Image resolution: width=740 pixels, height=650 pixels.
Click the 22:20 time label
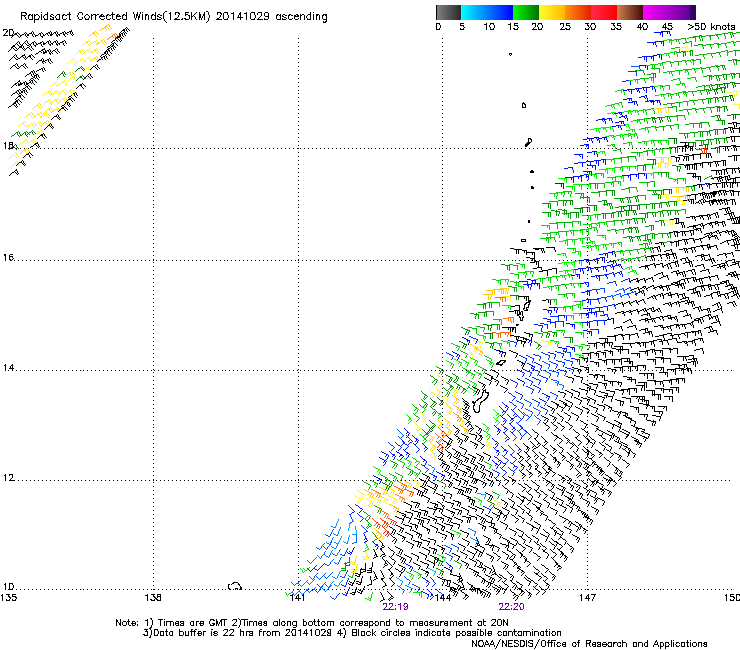[511, 607]
